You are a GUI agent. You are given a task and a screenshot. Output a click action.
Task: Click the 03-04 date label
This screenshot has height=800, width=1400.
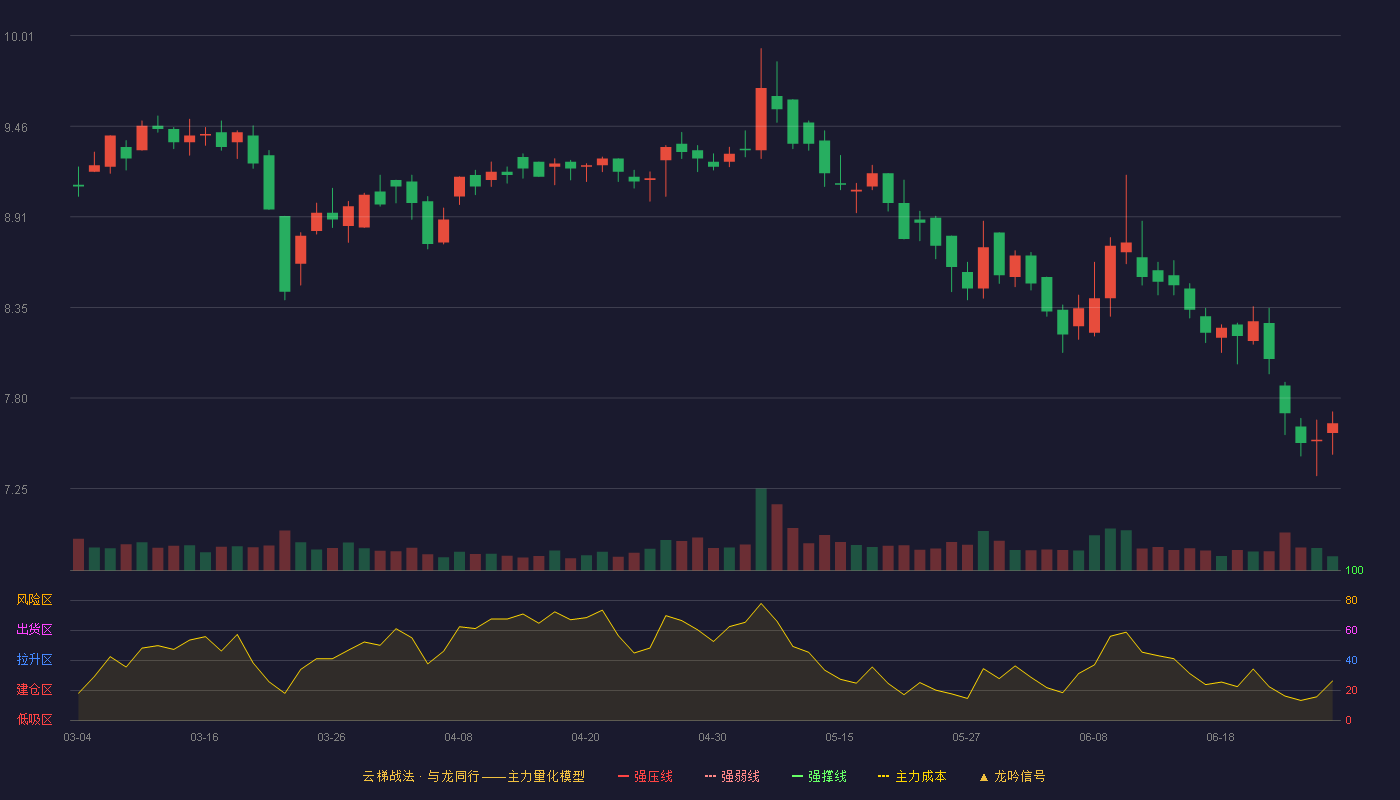coord(77,737)
